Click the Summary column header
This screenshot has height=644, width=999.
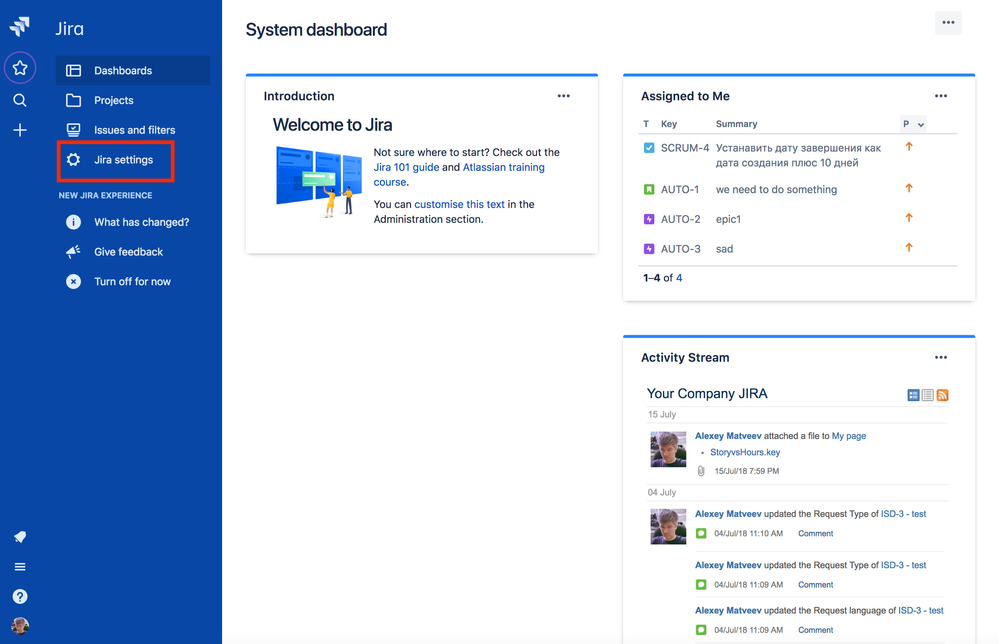coord(737,124)
